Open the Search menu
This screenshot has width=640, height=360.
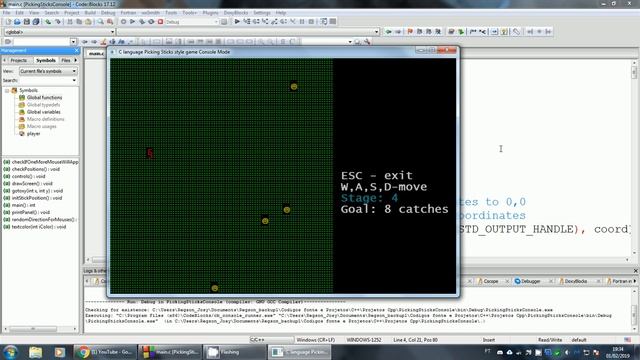pyautogui.click(x=51, y=13)
